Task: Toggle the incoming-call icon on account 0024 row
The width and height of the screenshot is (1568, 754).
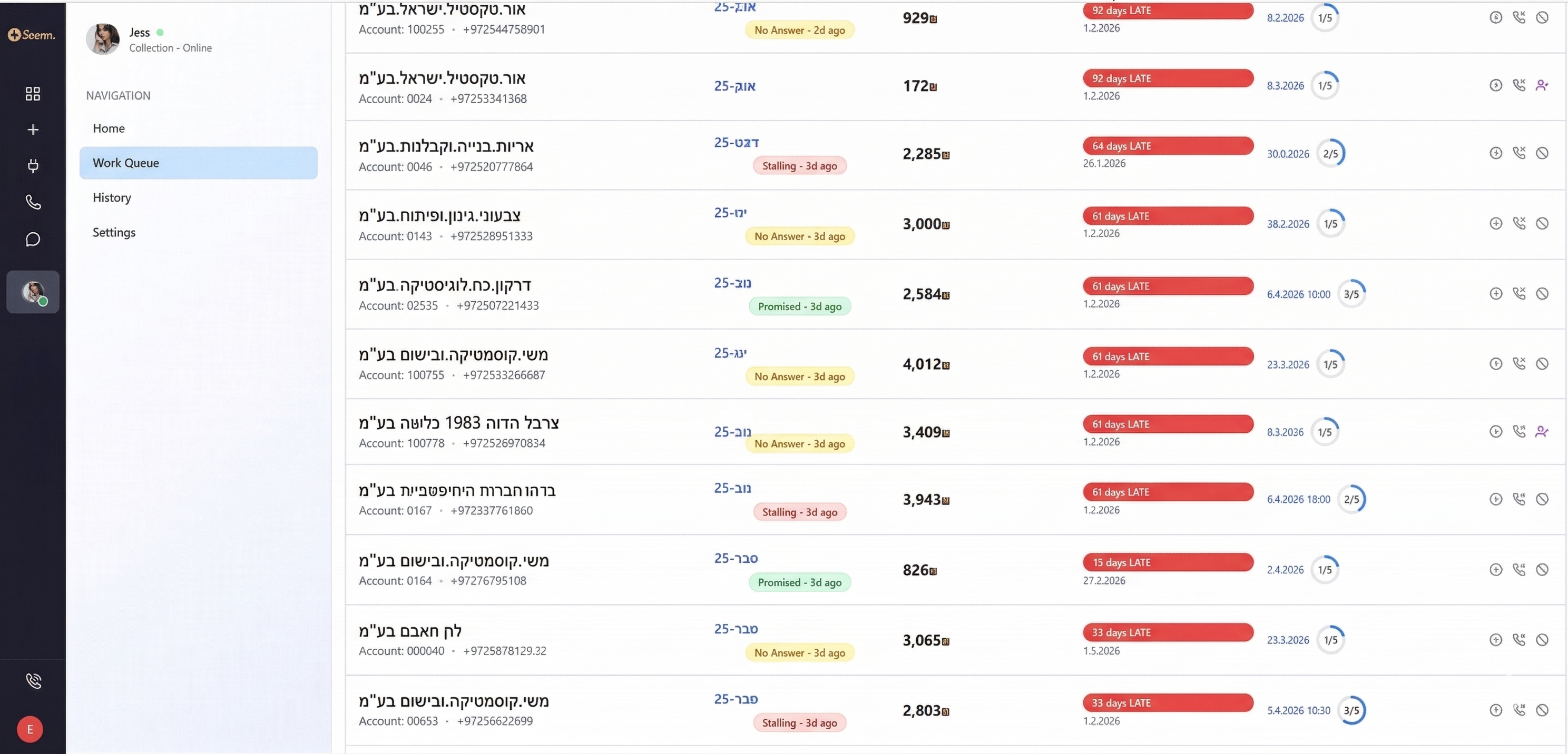Action: pyautogui.click(x=1520, y=85)
